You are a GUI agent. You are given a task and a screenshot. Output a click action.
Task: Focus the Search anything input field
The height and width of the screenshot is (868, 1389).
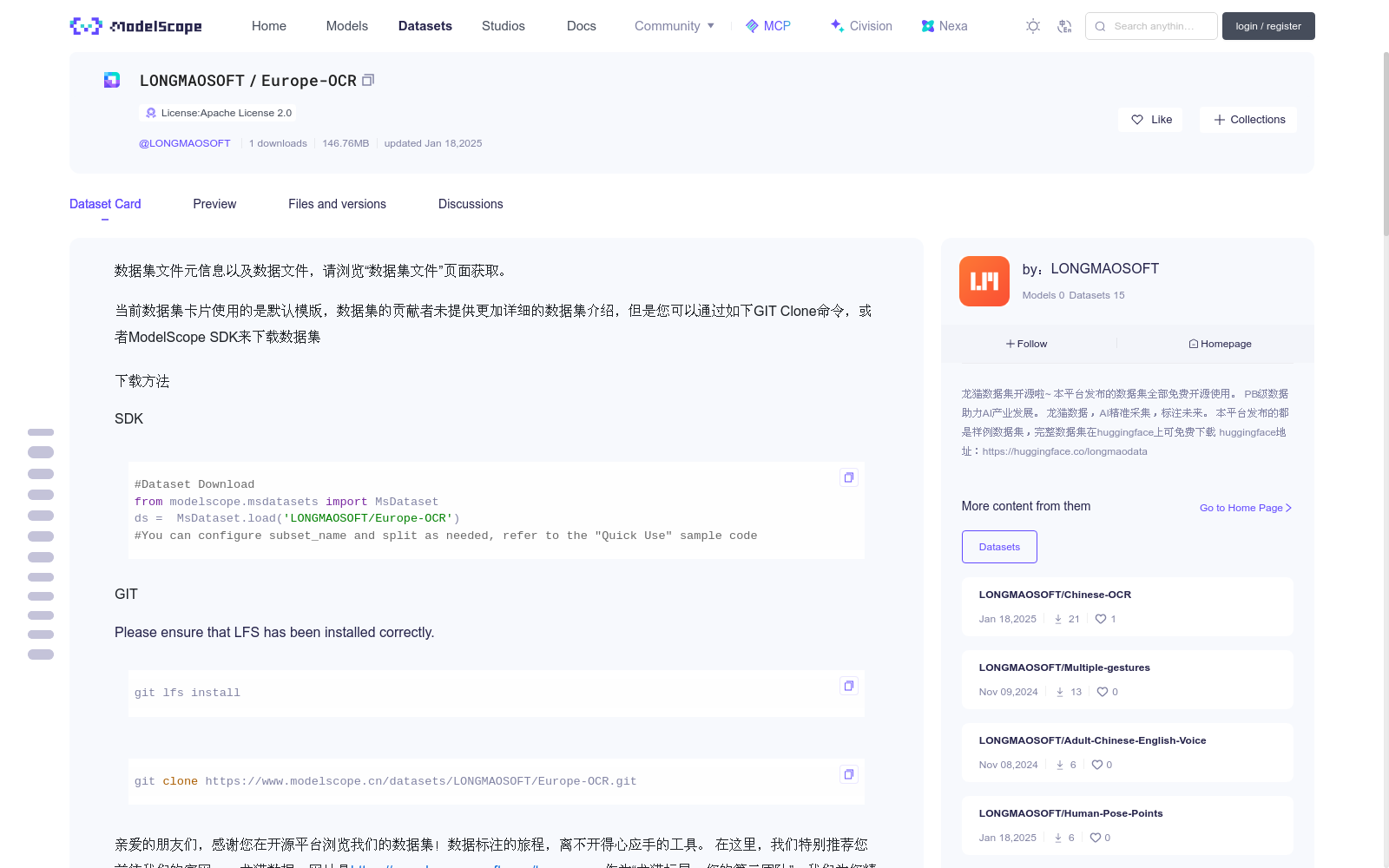[1151, 26]
